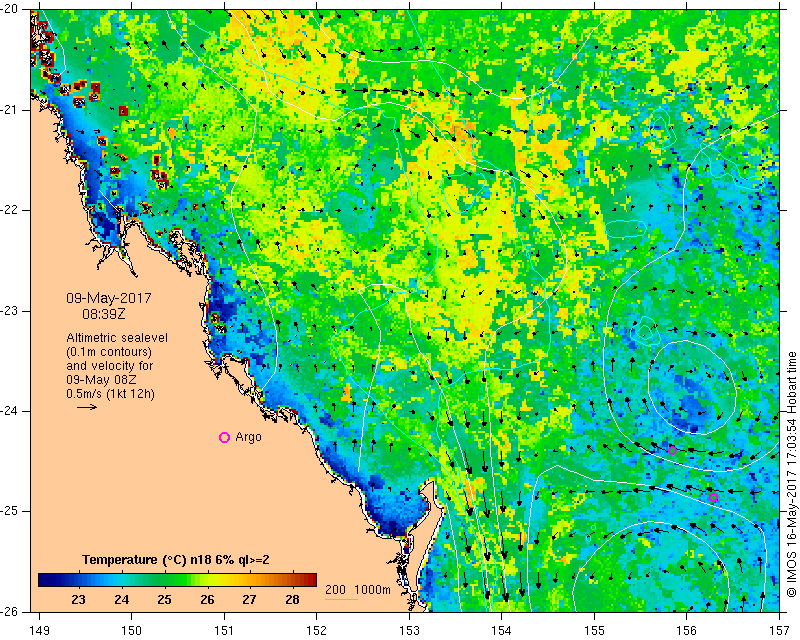The width and height of the screenshot is (800, 640).
Task: Click the '(0.1m contours)' text
Action: (109, 352)
